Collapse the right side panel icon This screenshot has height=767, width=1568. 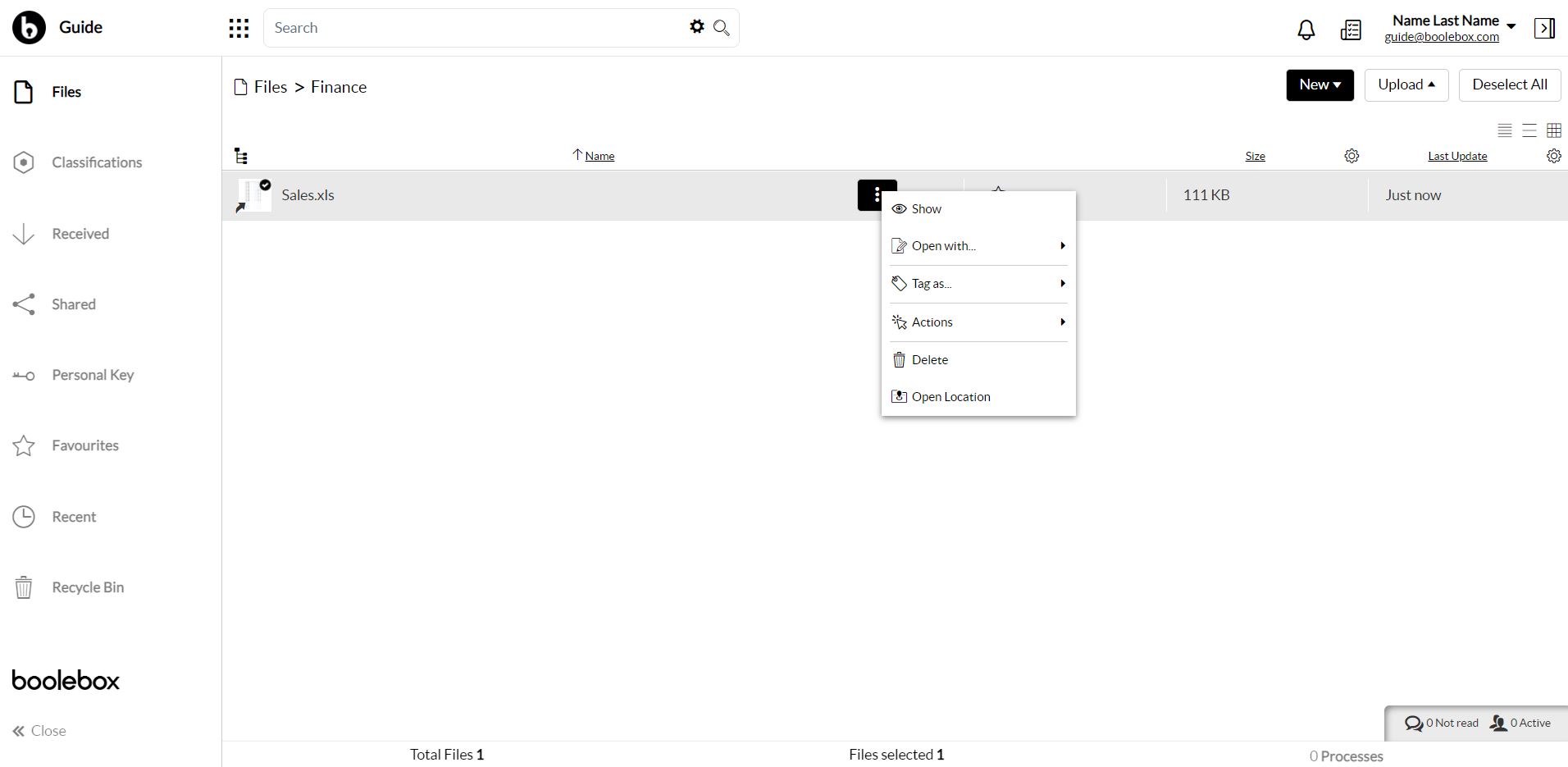point(1544,28)
